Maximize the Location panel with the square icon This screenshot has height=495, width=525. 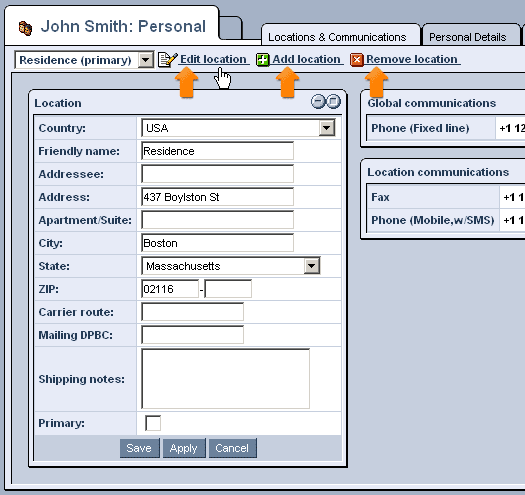coord(333,101)
